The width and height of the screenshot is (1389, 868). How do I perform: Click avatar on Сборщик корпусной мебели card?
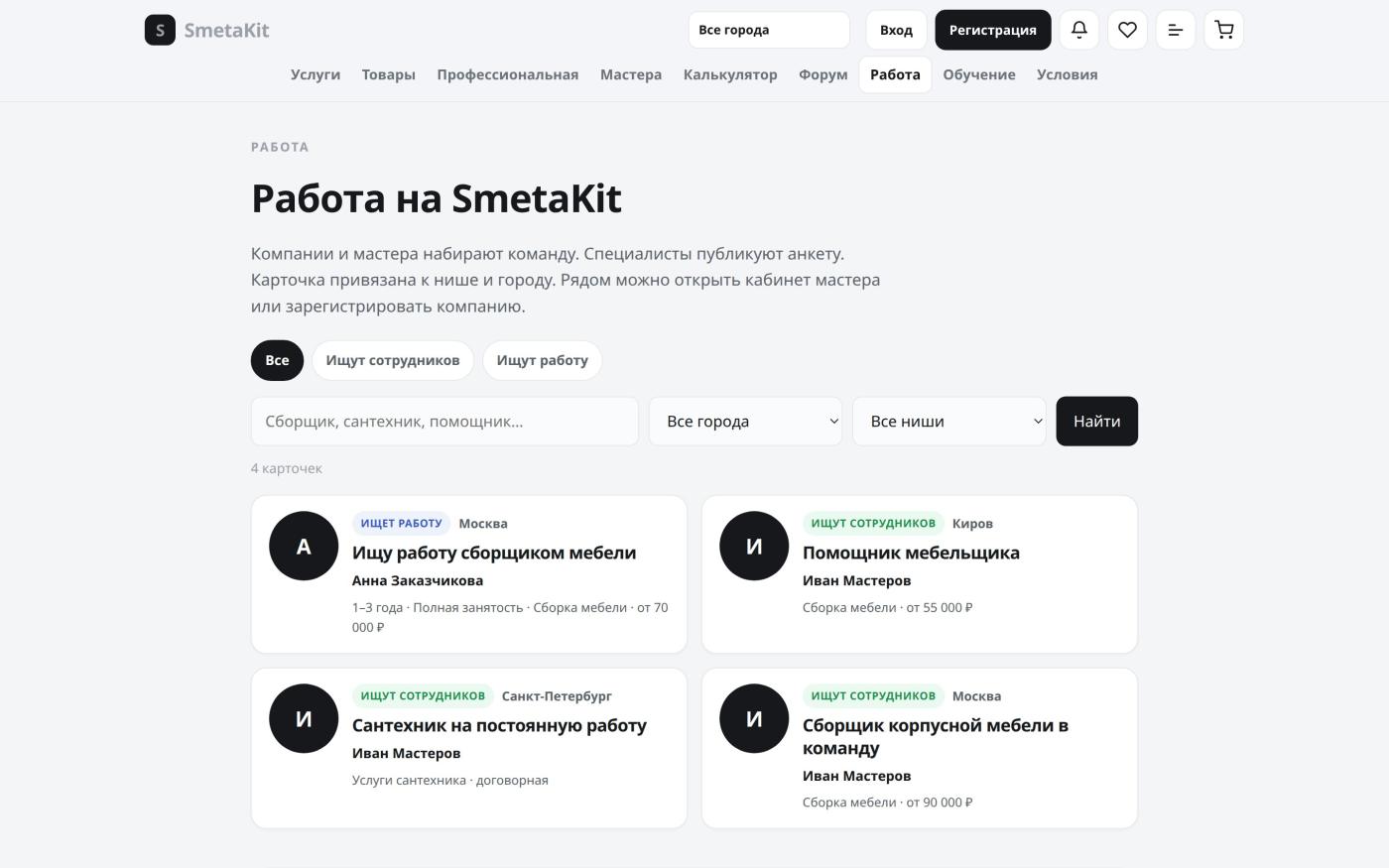[x=754, y=718]
